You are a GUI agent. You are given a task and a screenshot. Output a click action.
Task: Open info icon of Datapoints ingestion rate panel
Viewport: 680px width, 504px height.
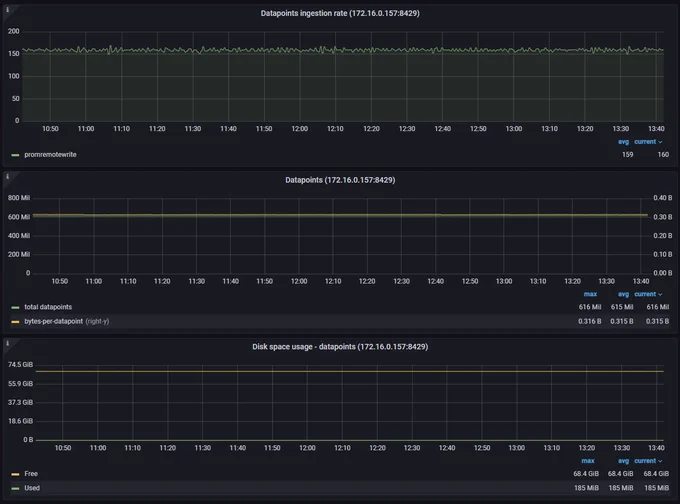pos(7,10)
